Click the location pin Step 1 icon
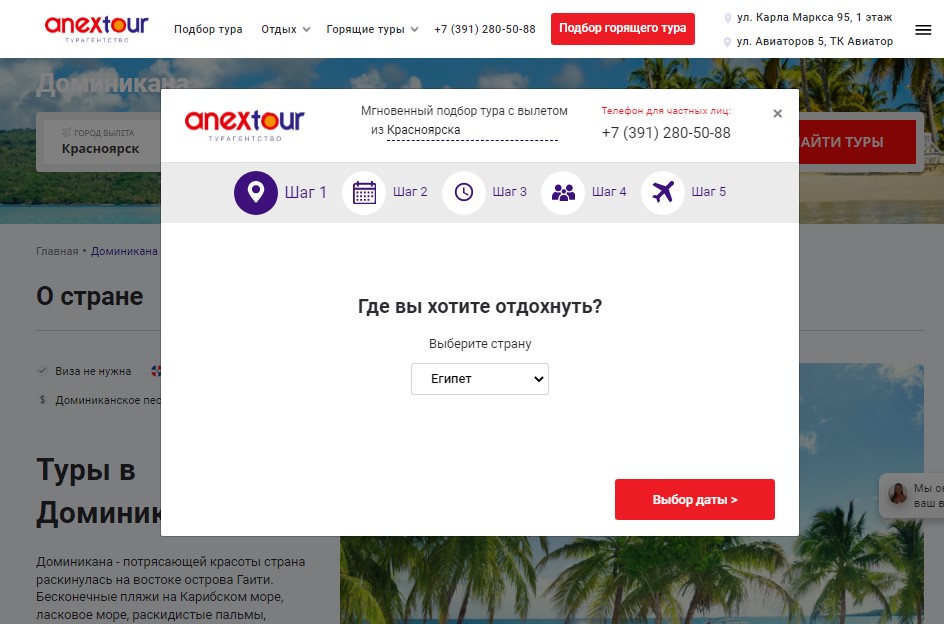The image size is (944, 624). (256, 193)
